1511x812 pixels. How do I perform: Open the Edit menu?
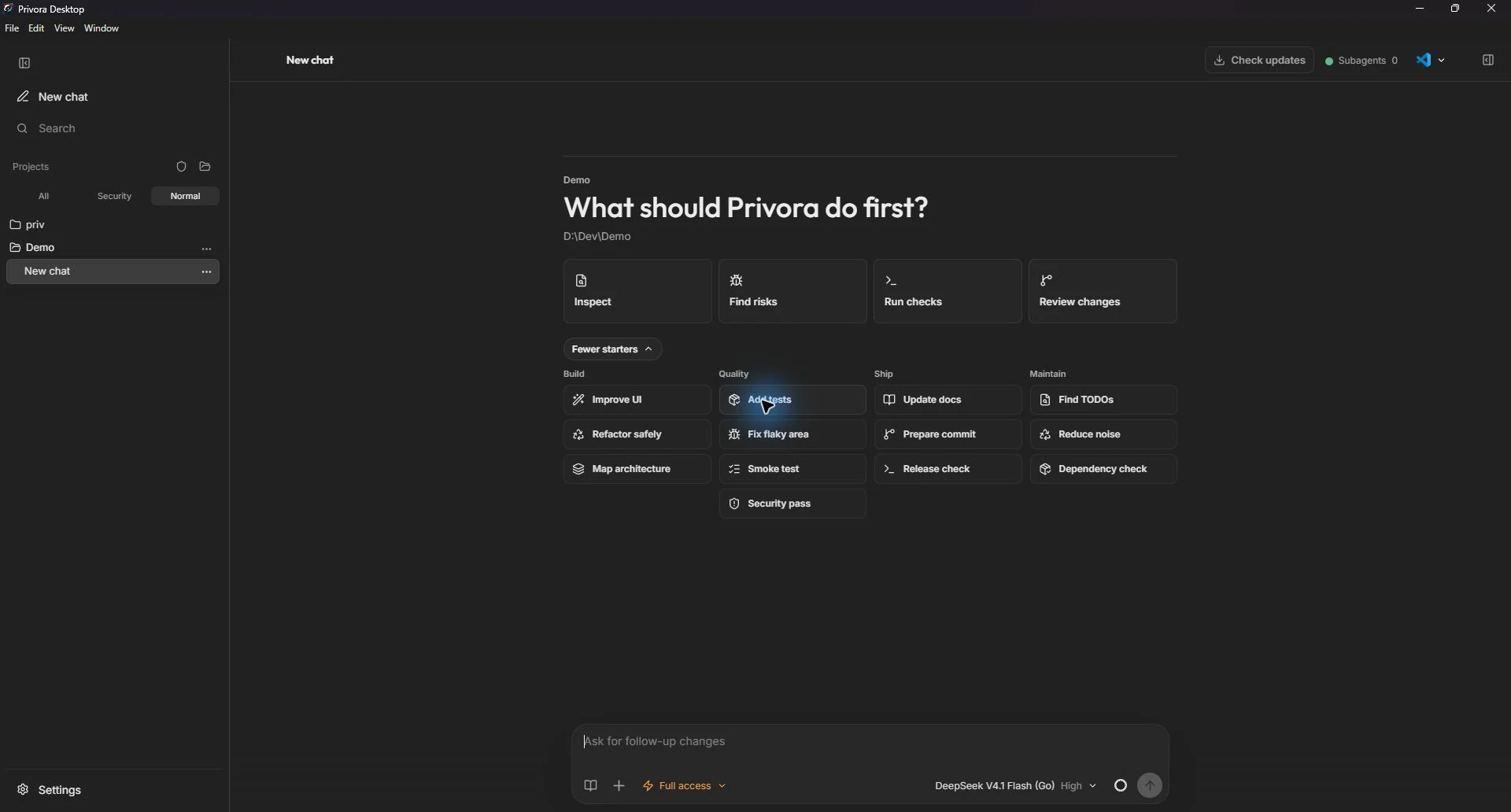coord(36,28)
